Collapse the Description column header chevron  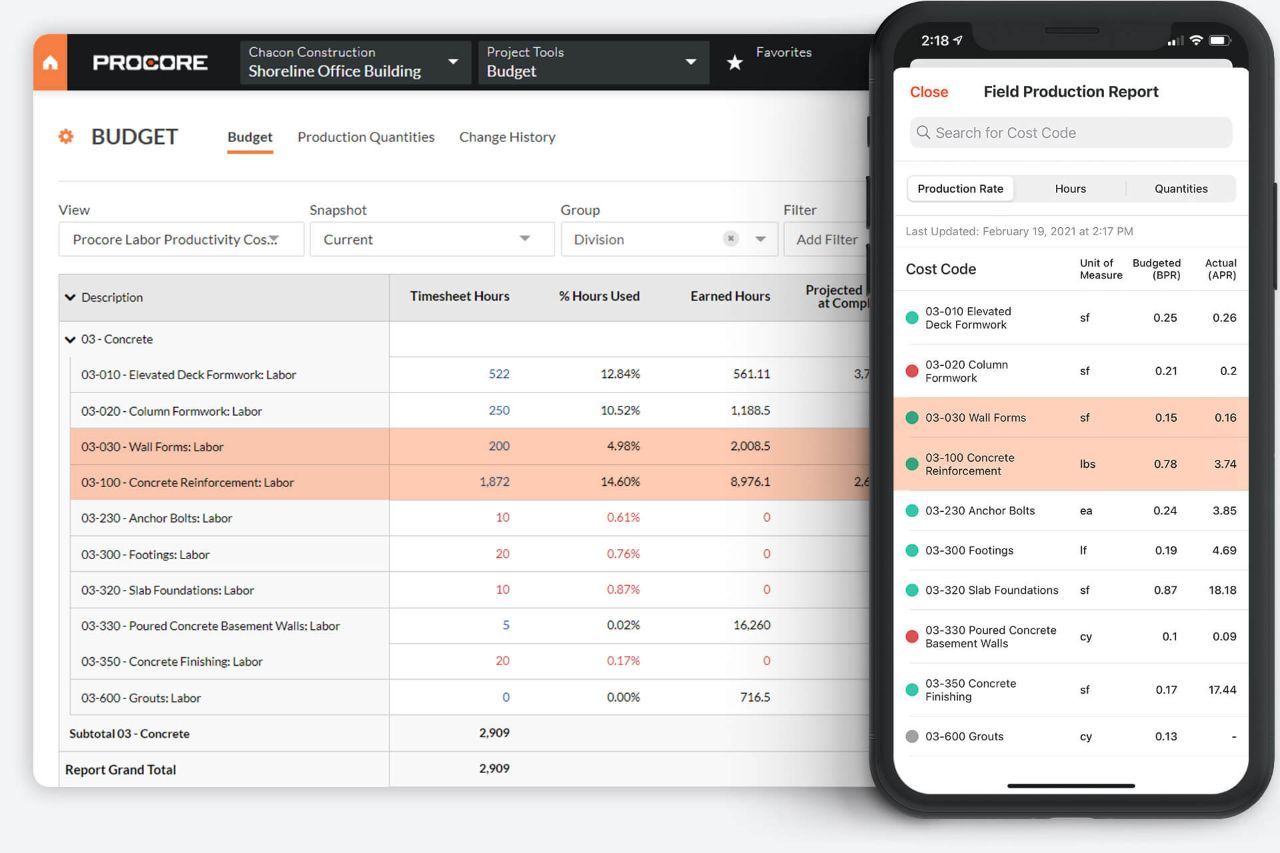click(70, 297)
